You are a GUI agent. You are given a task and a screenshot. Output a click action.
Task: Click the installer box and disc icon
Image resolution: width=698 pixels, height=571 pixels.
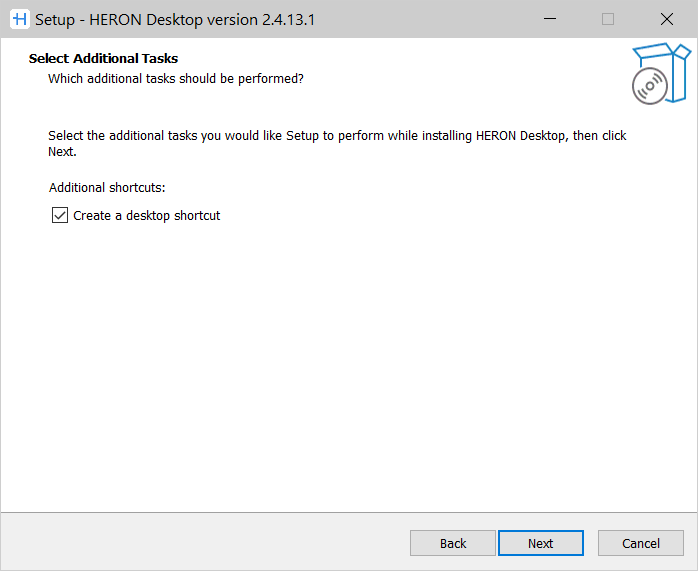[x=661, y=73]
